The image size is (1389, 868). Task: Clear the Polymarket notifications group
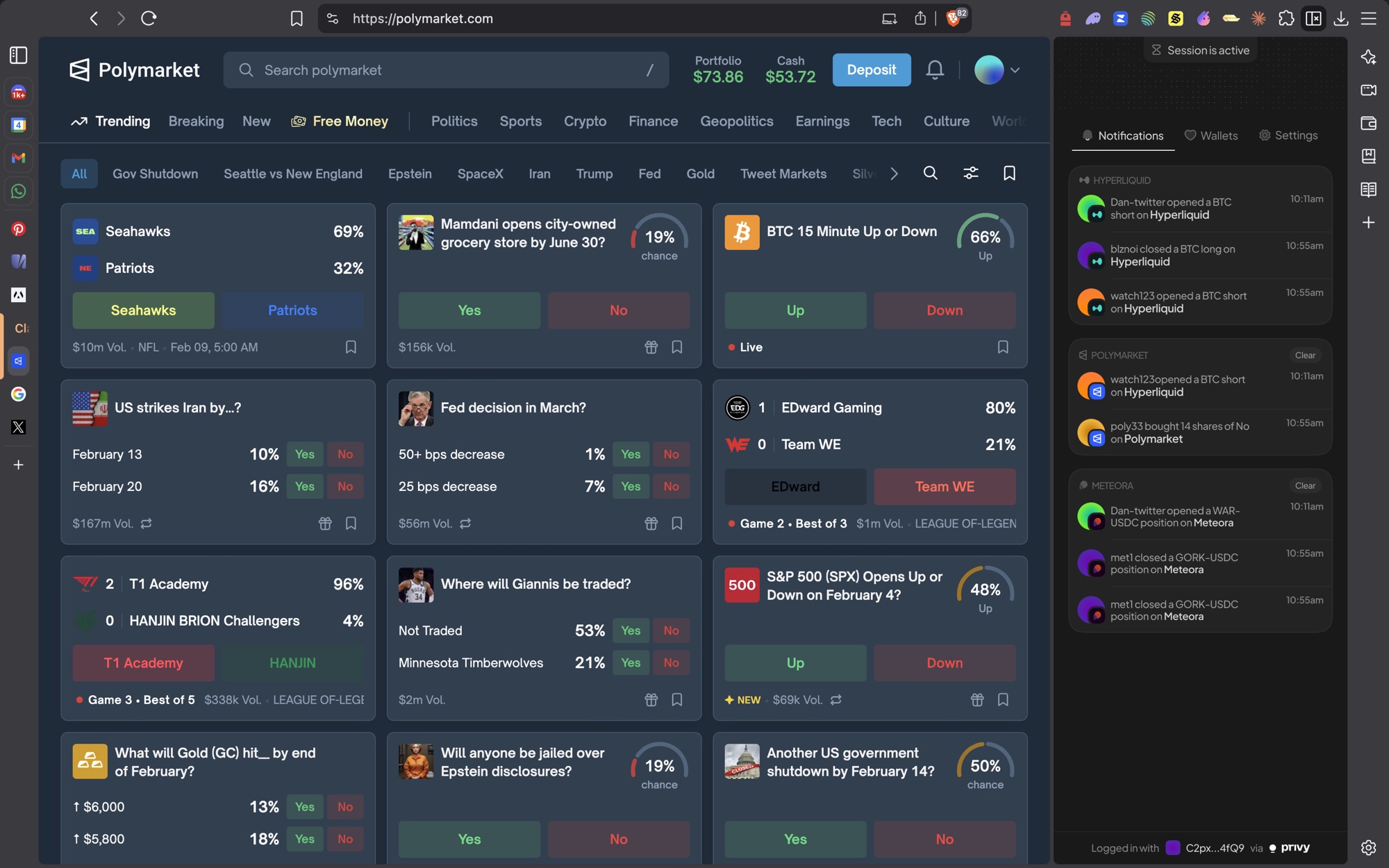pos(1304,355)
